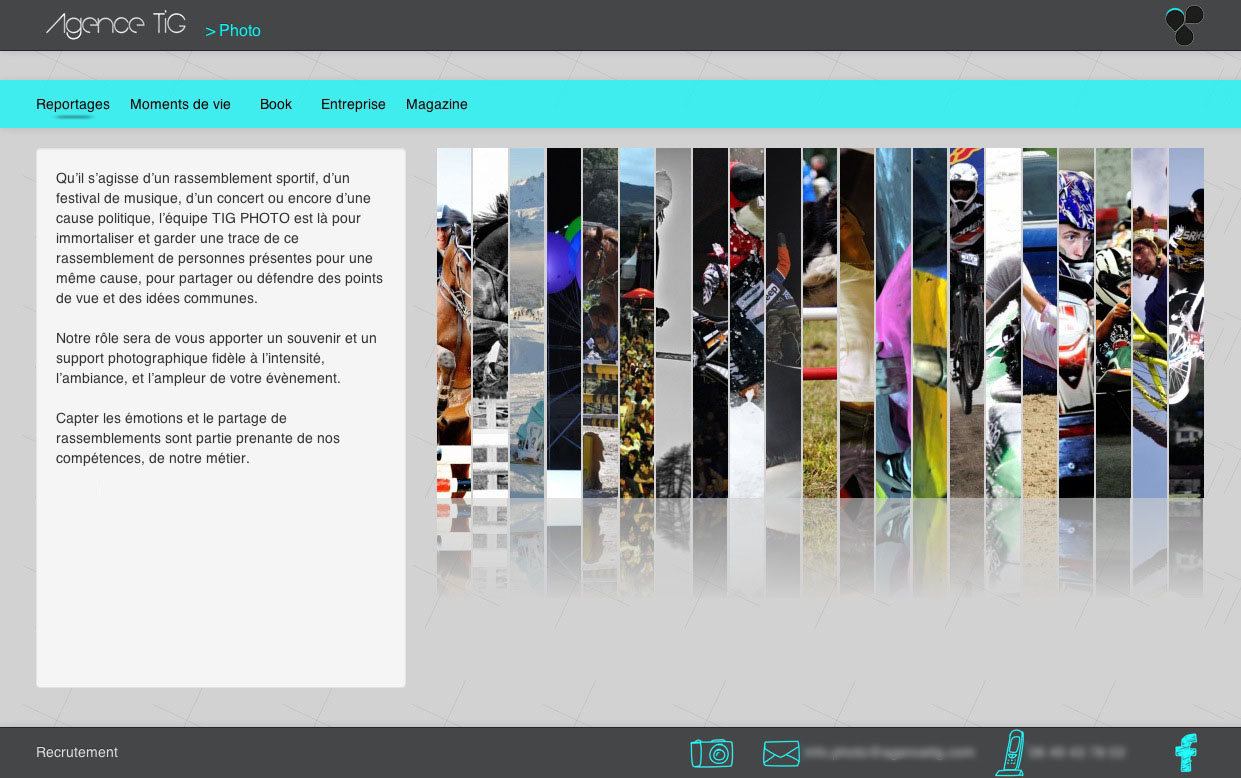Open the Facebook page icon
Image resolution: width=1241 pixels, height=778 pixels.
pyautogui.click(x=1186, y=752)
